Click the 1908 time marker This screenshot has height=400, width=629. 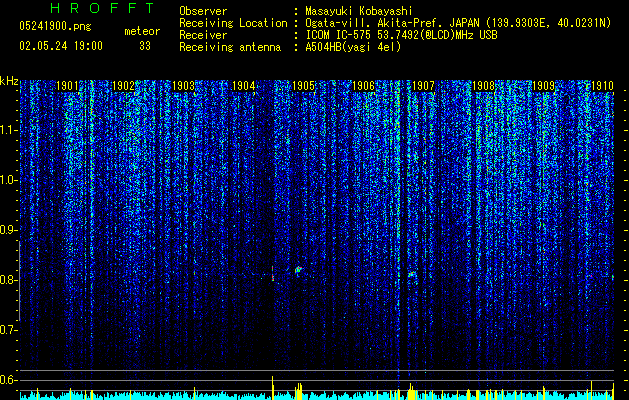coord(483,86)
